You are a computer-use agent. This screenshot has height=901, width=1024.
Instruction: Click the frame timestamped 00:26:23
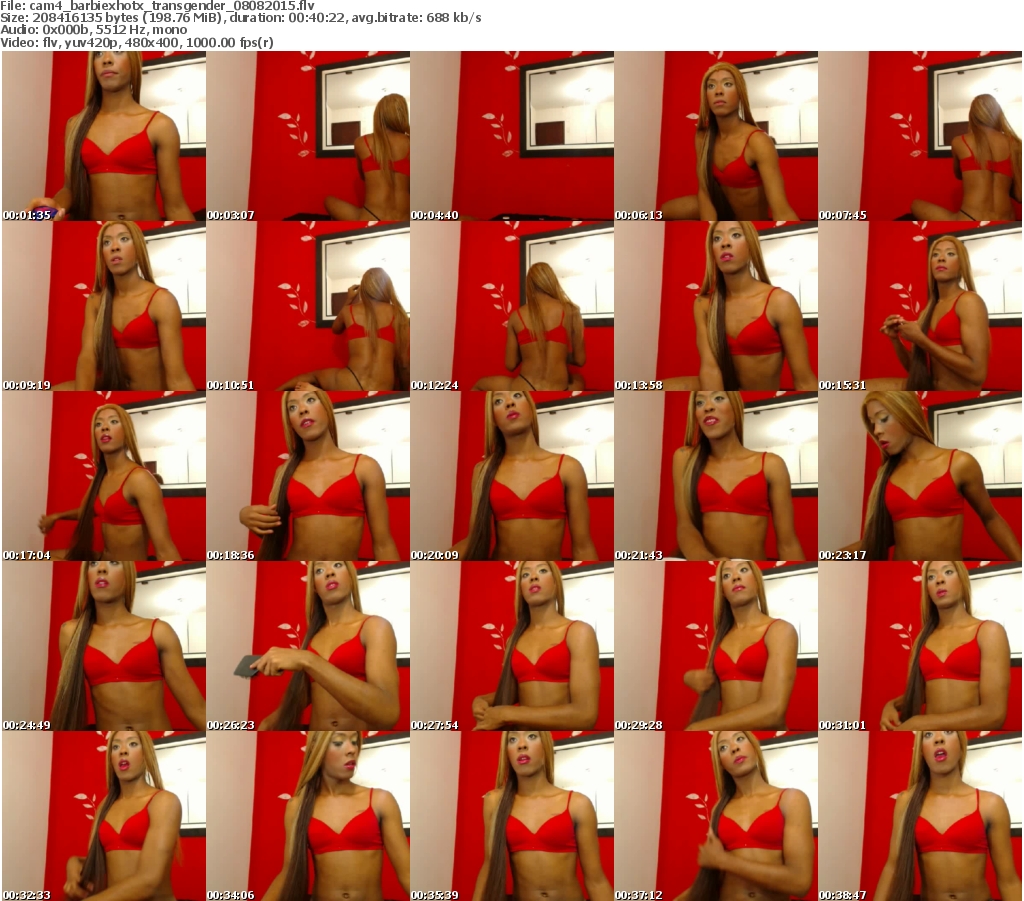point(308,646)
